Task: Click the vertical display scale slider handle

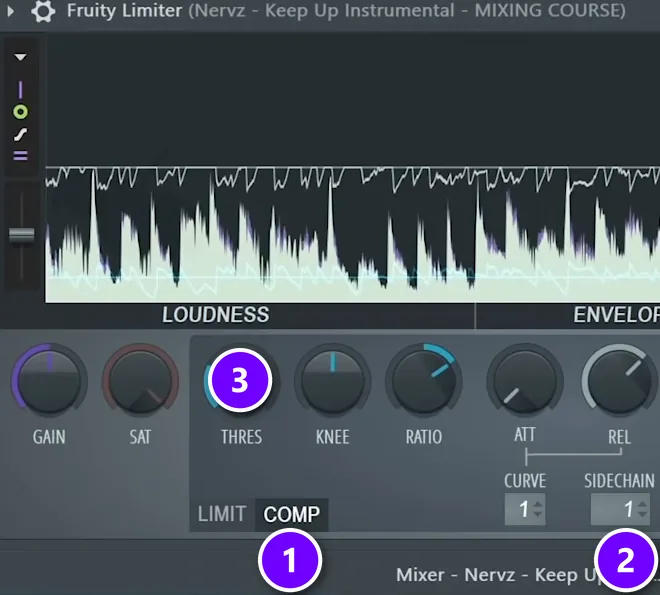Action: 21,235
